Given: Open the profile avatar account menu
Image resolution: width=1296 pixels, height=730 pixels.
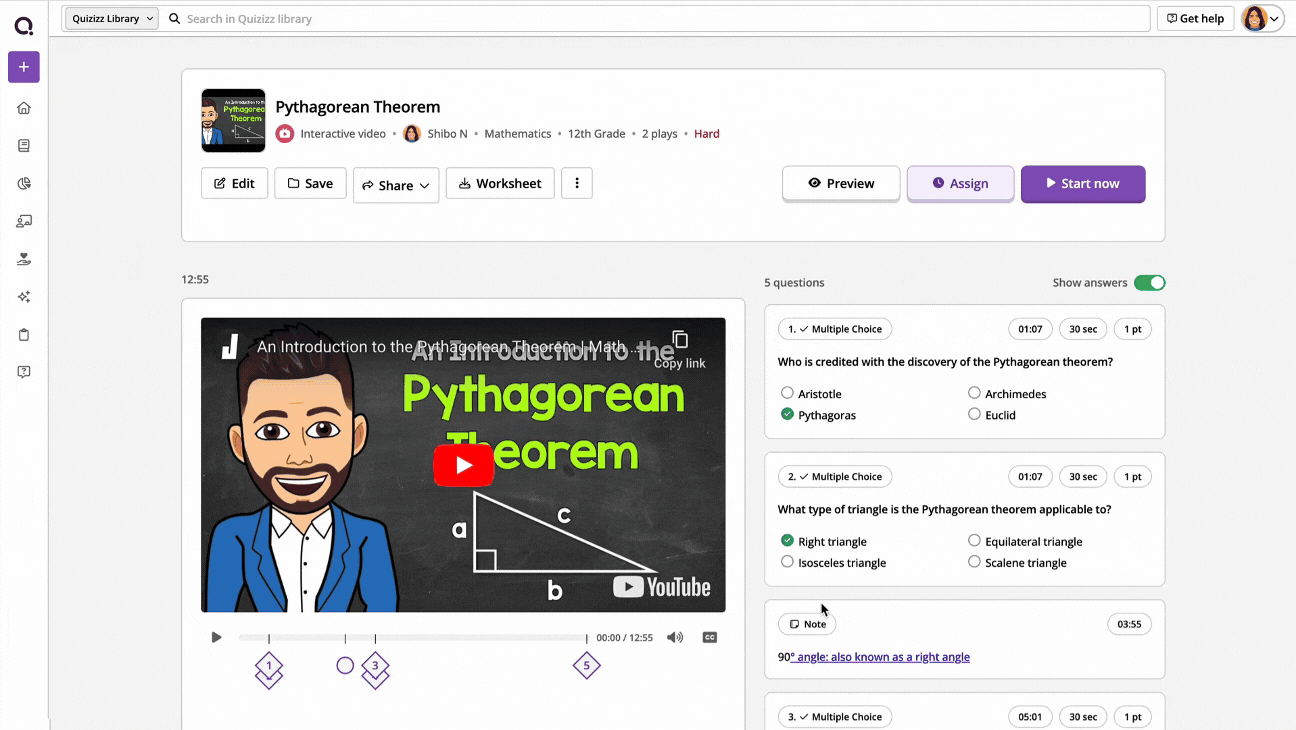Looking at the screenshot, I should click(x=1262, y=19).
